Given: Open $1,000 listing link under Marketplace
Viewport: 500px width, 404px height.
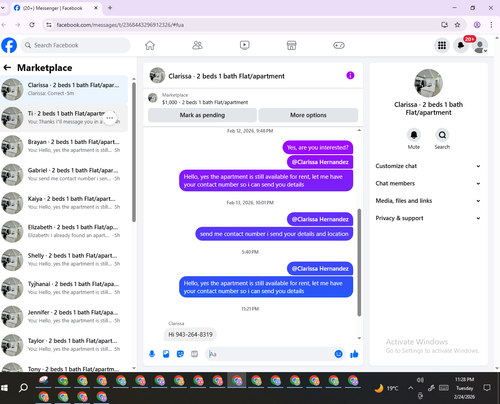Looking at the screenshot, I should (x=205, y=102).
